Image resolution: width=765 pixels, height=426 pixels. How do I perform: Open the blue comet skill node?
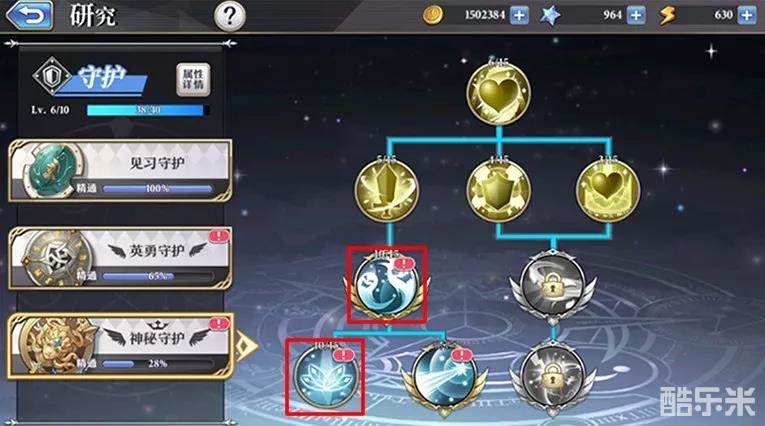point(444,377)
